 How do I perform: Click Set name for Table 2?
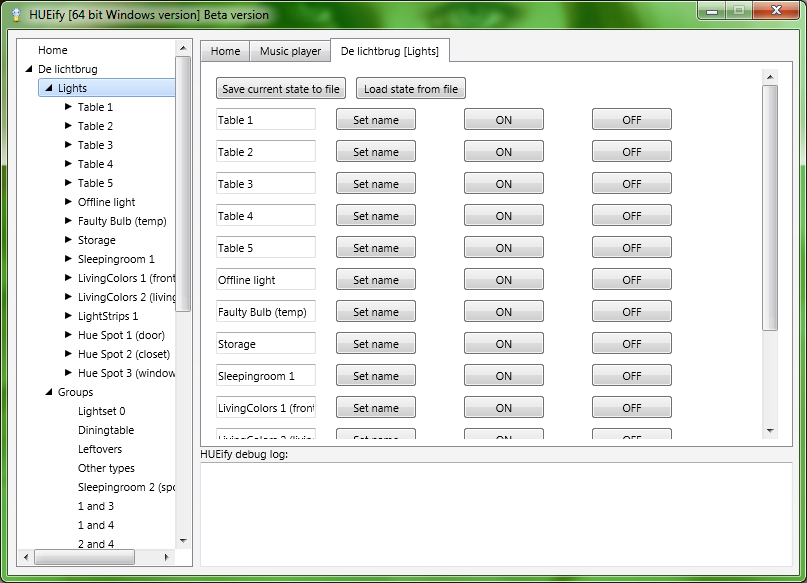coord(376,151)
